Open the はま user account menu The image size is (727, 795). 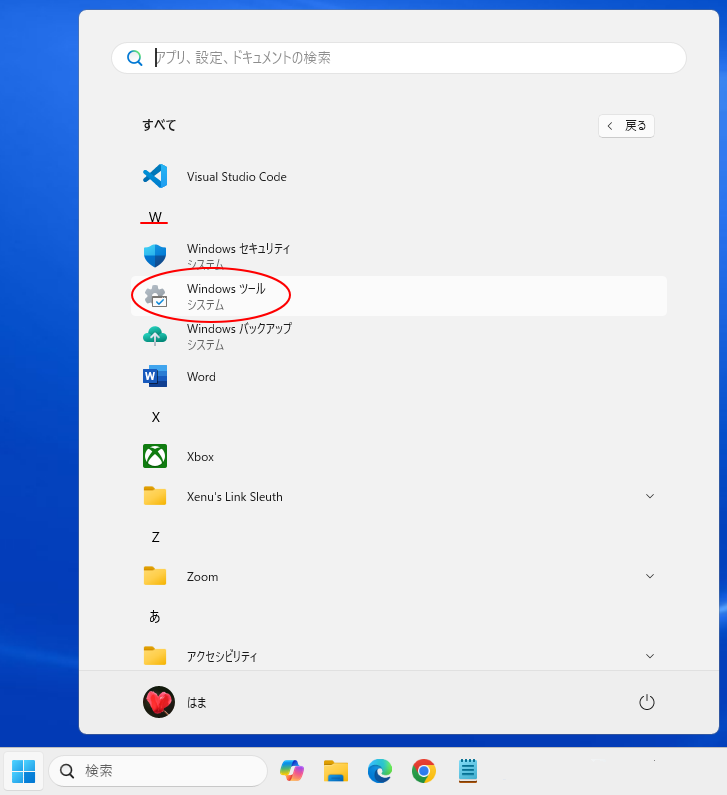tap(175, 702)
